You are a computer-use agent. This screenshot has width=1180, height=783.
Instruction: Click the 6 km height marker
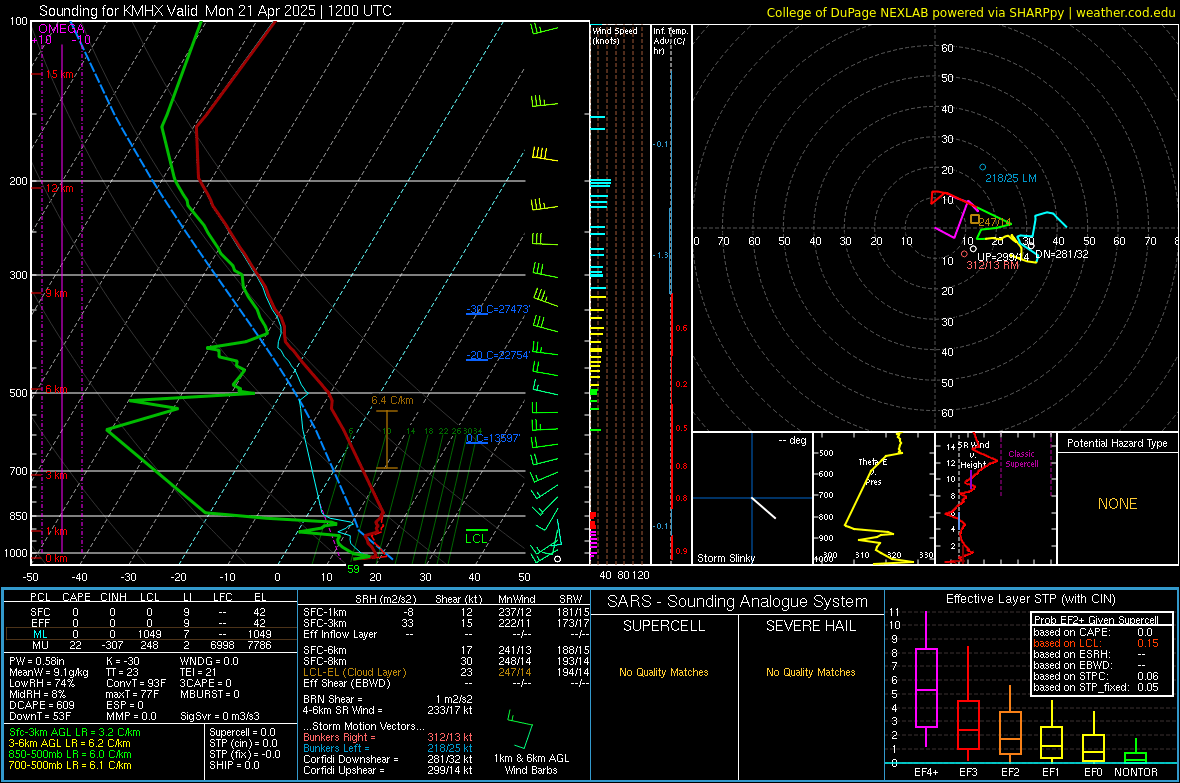(56, 389)
